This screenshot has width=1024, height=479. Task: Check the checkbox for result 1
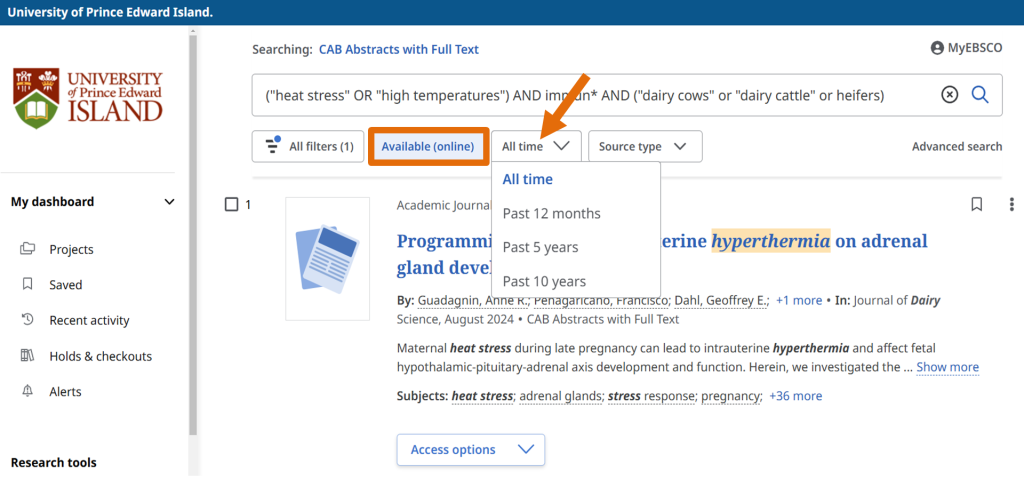(x=232, y=205)
